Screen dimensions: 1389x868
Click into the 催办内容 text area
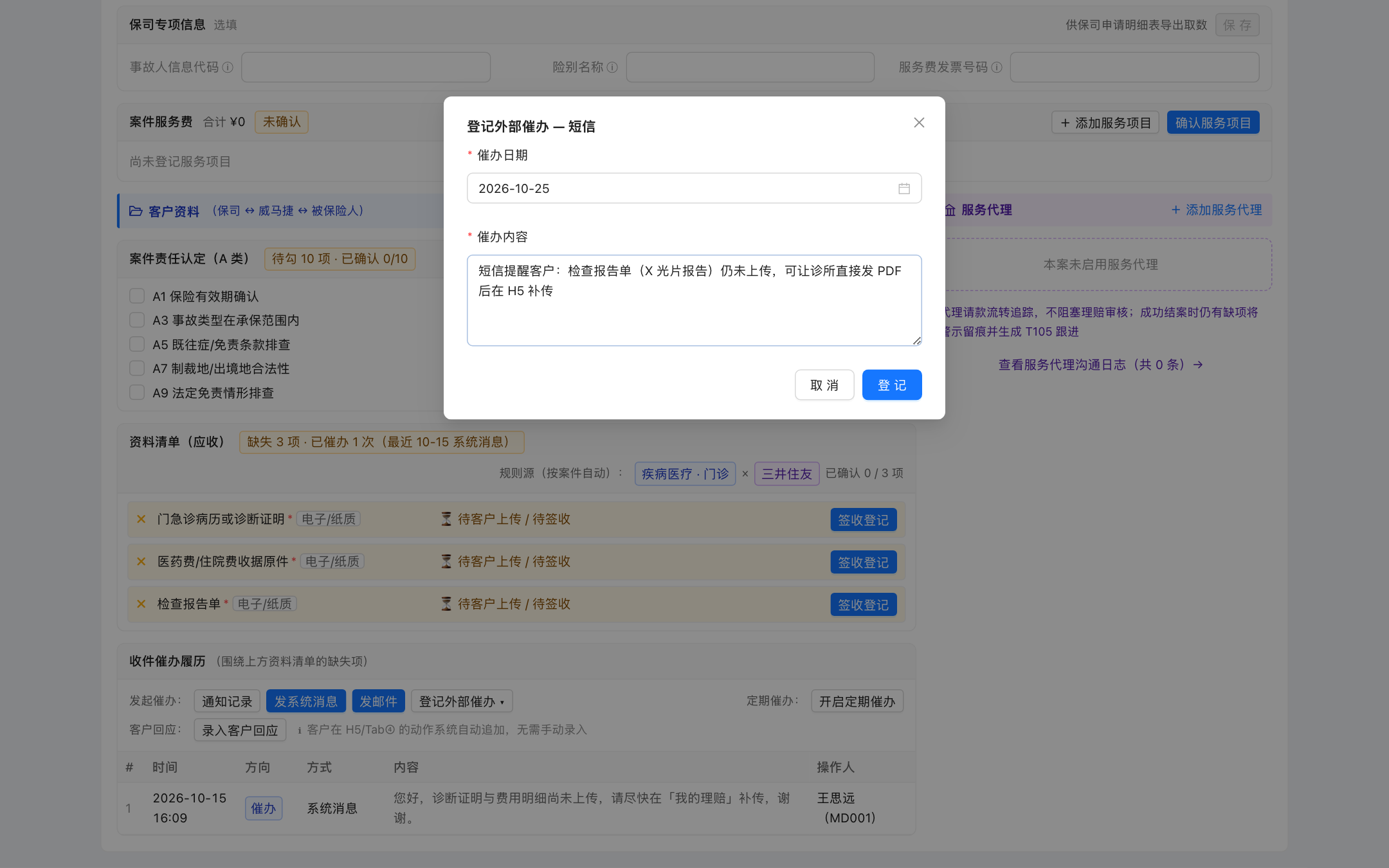coord(694,300)
